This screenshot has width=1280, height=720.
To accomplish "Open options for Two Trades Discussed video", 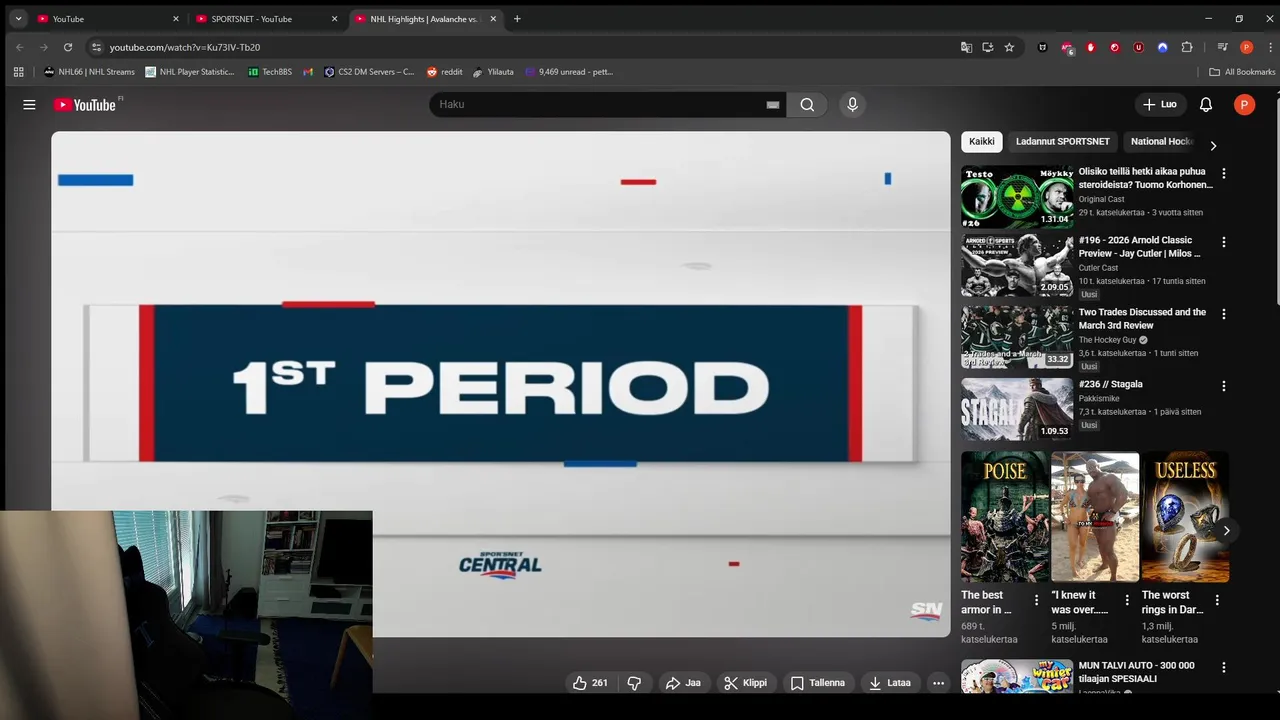I will 1223,314.
